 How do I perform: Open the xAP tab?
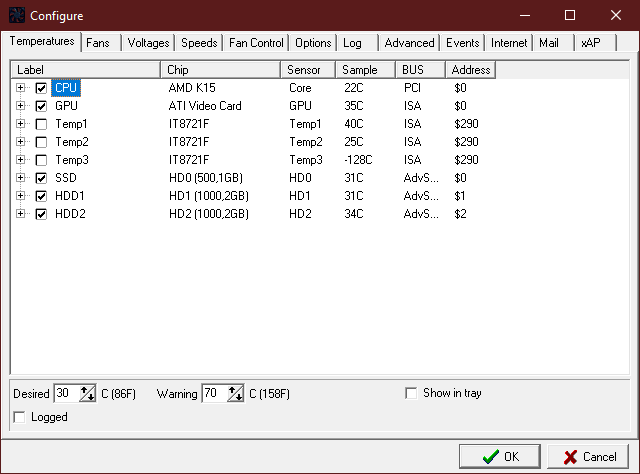pyautogui.click(x=596, y=43)
